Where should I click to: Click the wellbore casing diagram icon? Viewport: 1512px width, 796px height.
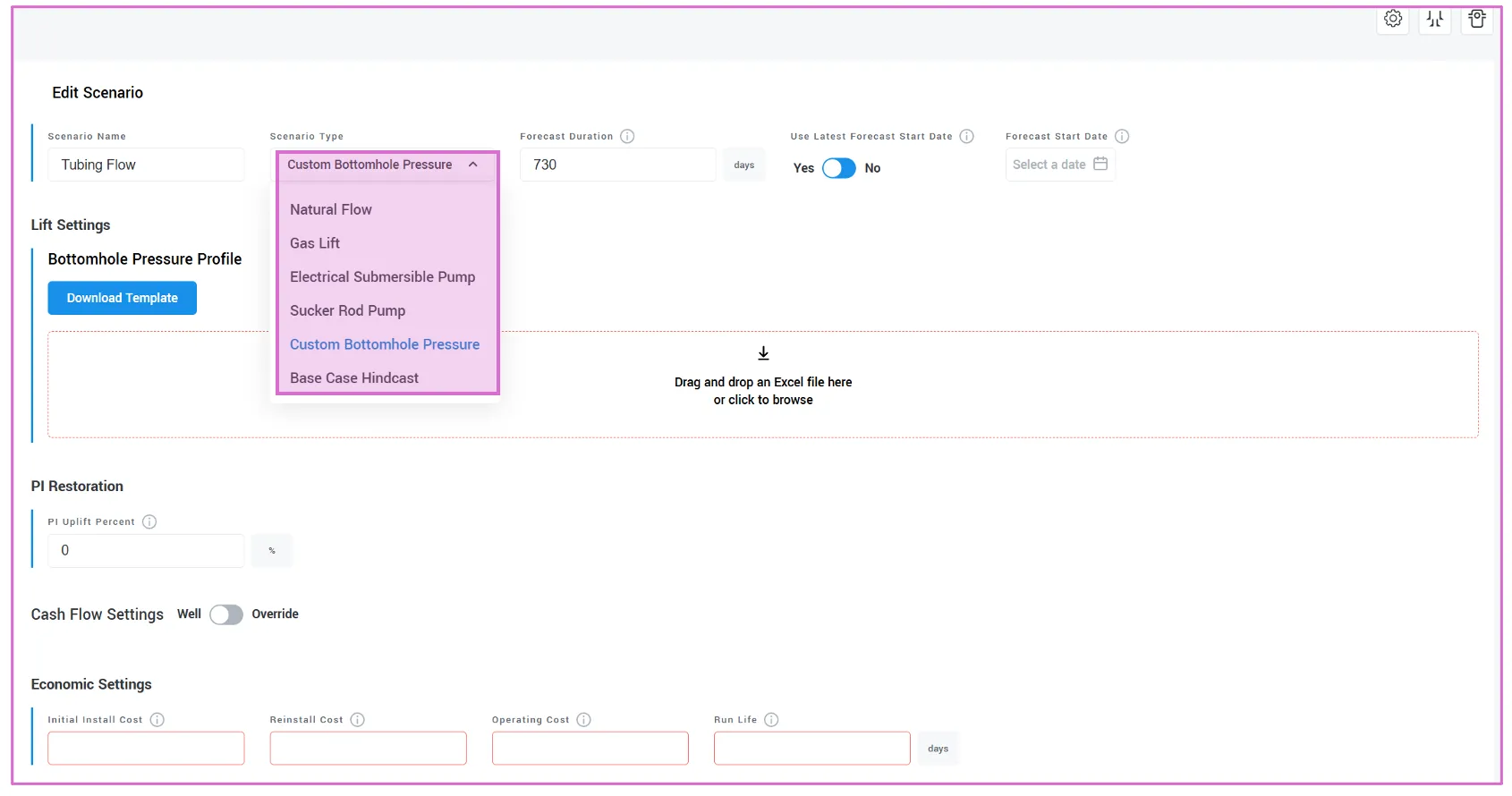coord(1435,19)
